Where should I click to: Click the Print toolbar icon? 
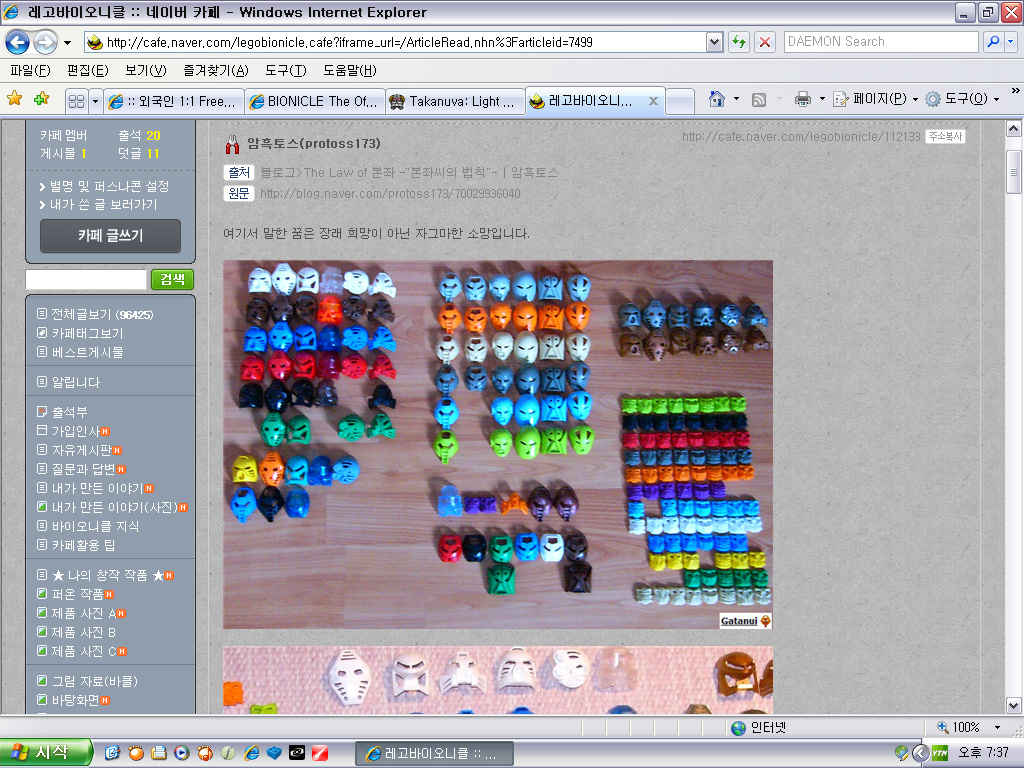pyautogui.click(x=803, y=99)
